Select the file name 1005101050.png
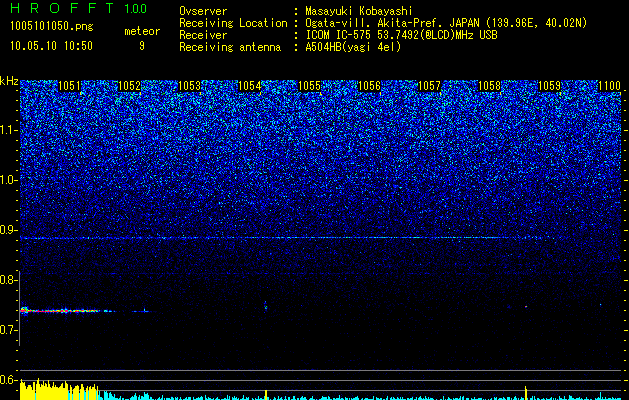Image resolution: width=629 pixels, height=400 pixels. tap(52, 26)
